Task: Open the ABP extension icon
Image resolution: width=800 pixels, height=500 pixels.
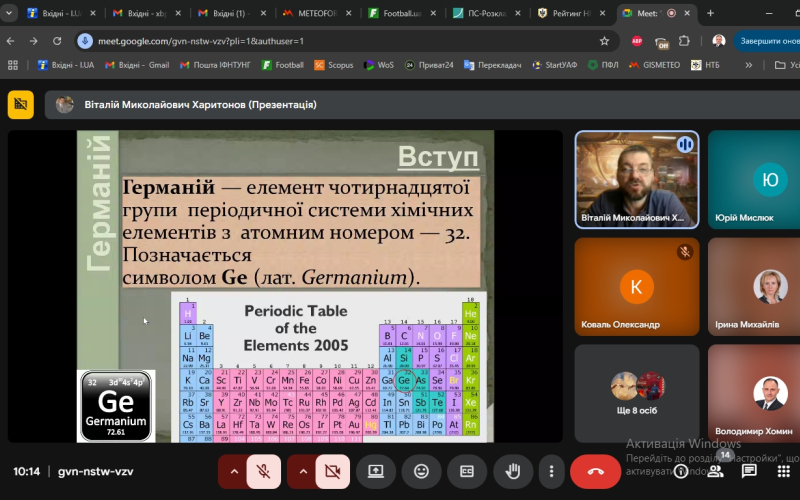Action: pos(637,41)
